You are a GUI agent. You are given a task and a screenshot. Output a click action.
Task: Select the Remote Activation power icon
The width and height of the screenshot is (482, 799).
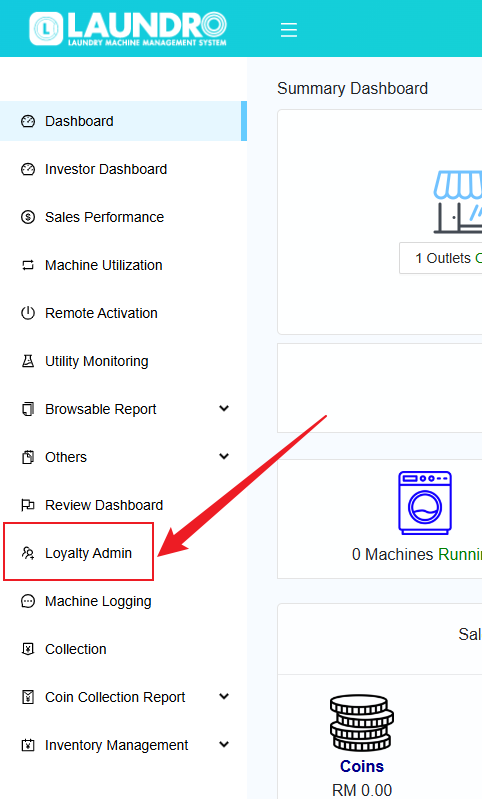pos(28,313)
